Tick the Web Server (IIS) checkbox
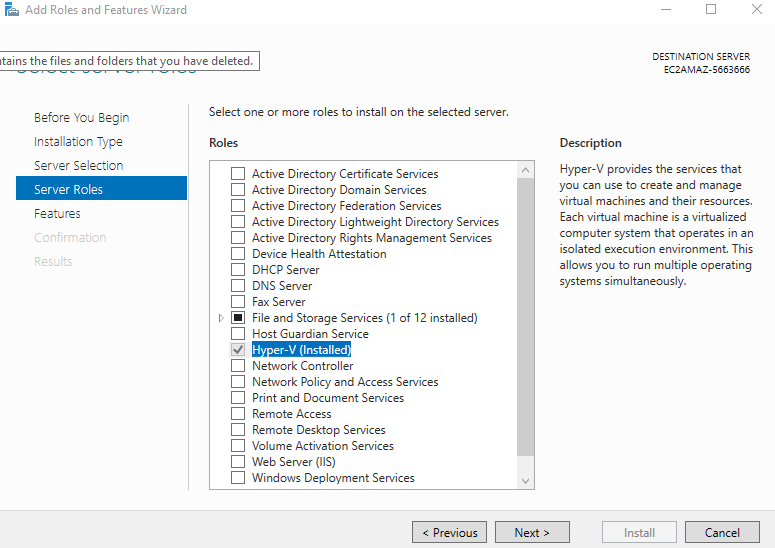 click(238, 462)
